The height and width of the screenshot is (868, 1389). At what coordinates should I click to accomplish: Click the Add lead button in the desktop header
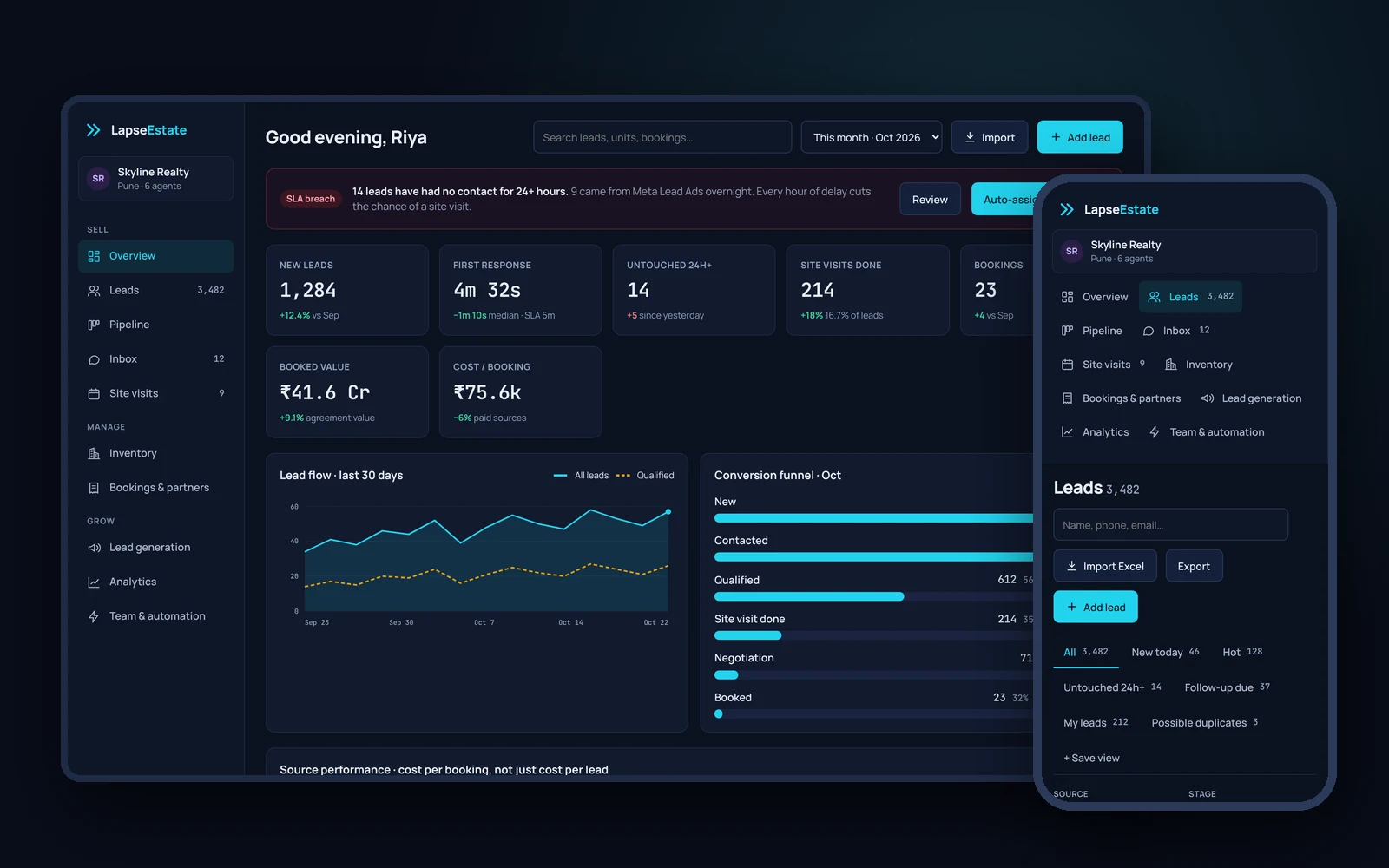[x=1080, y=137]
